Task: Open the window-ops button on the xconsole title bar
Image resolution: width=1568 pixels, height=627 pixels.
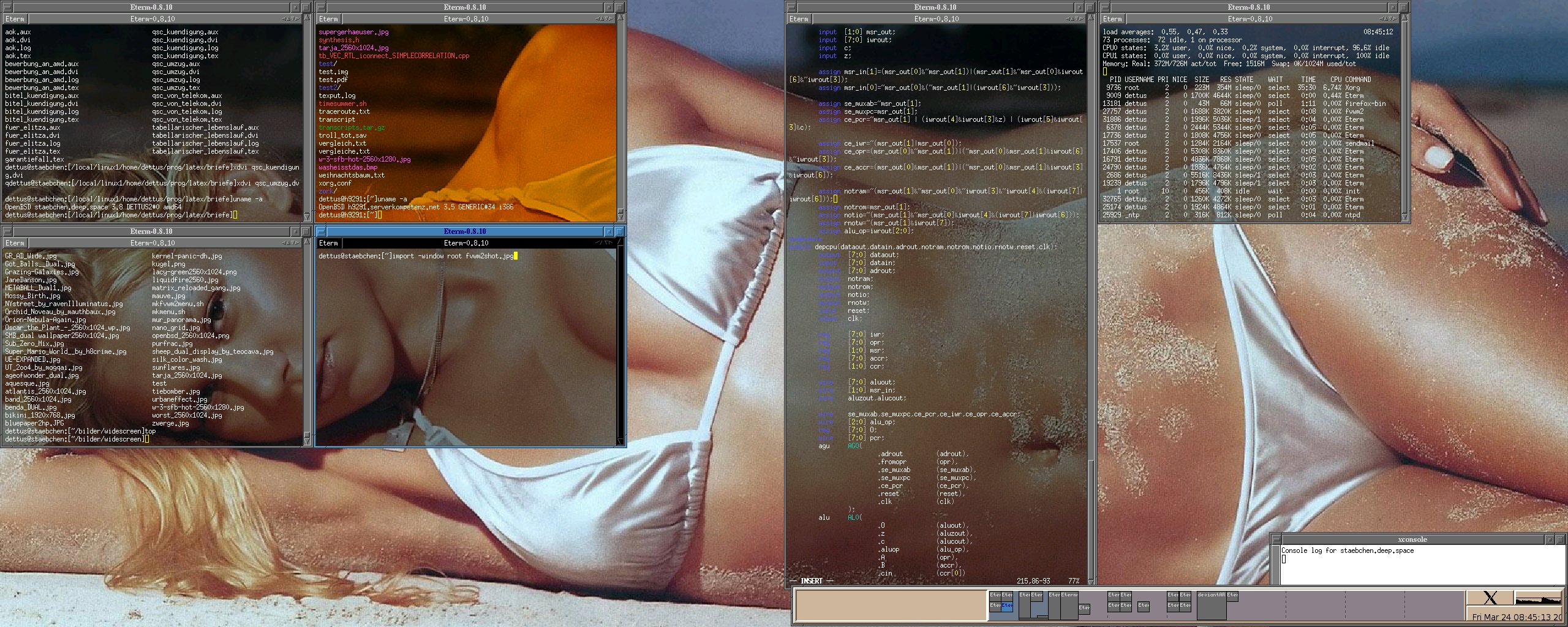Action: click(x=1277, y=539)
